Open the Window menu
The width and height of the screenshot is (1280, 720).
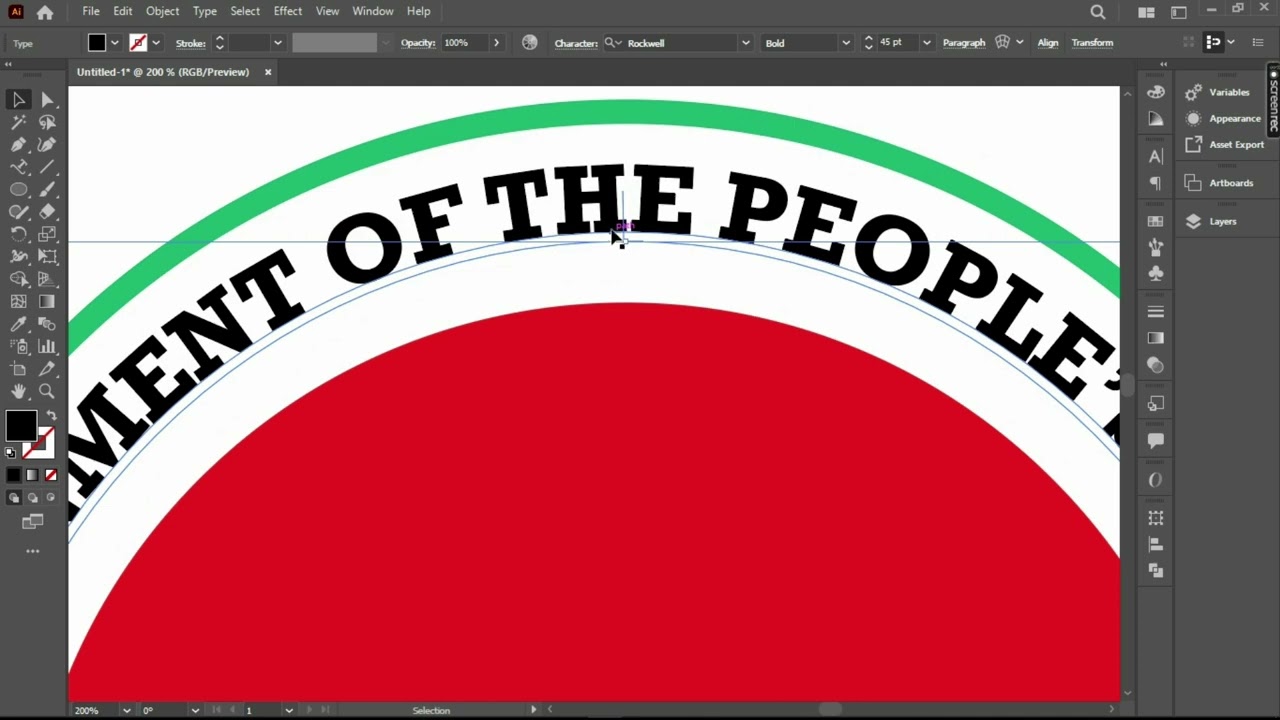tap(373, 11)
